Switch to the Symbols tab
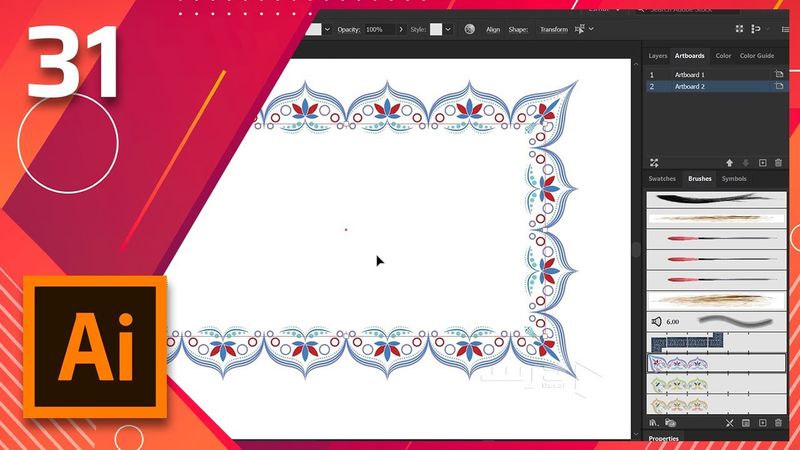 734,179
